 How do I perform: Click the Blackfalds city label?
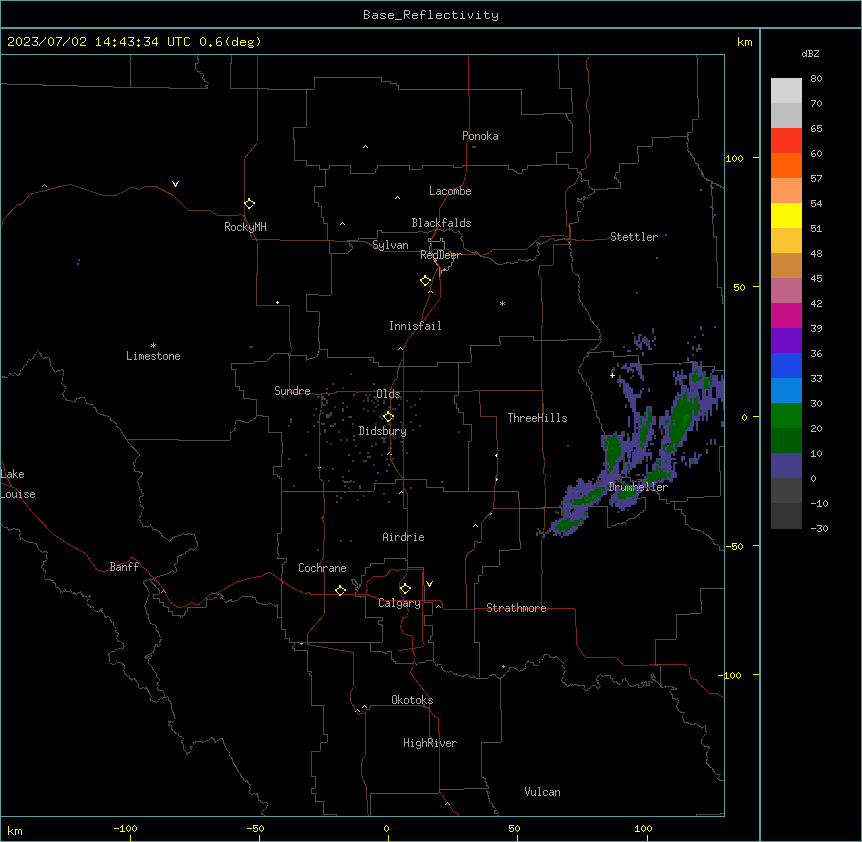click(x=441, y=223)
